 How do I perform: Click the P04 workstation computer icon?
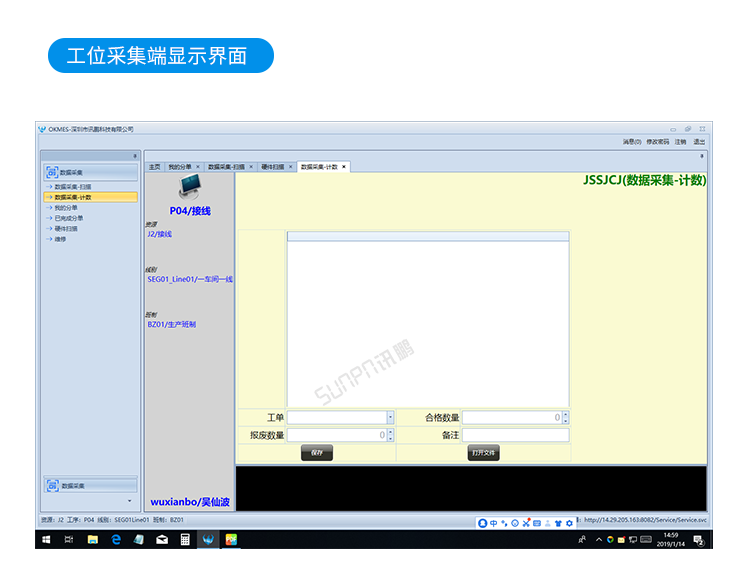pyautogui.click(x=189, y=187)
